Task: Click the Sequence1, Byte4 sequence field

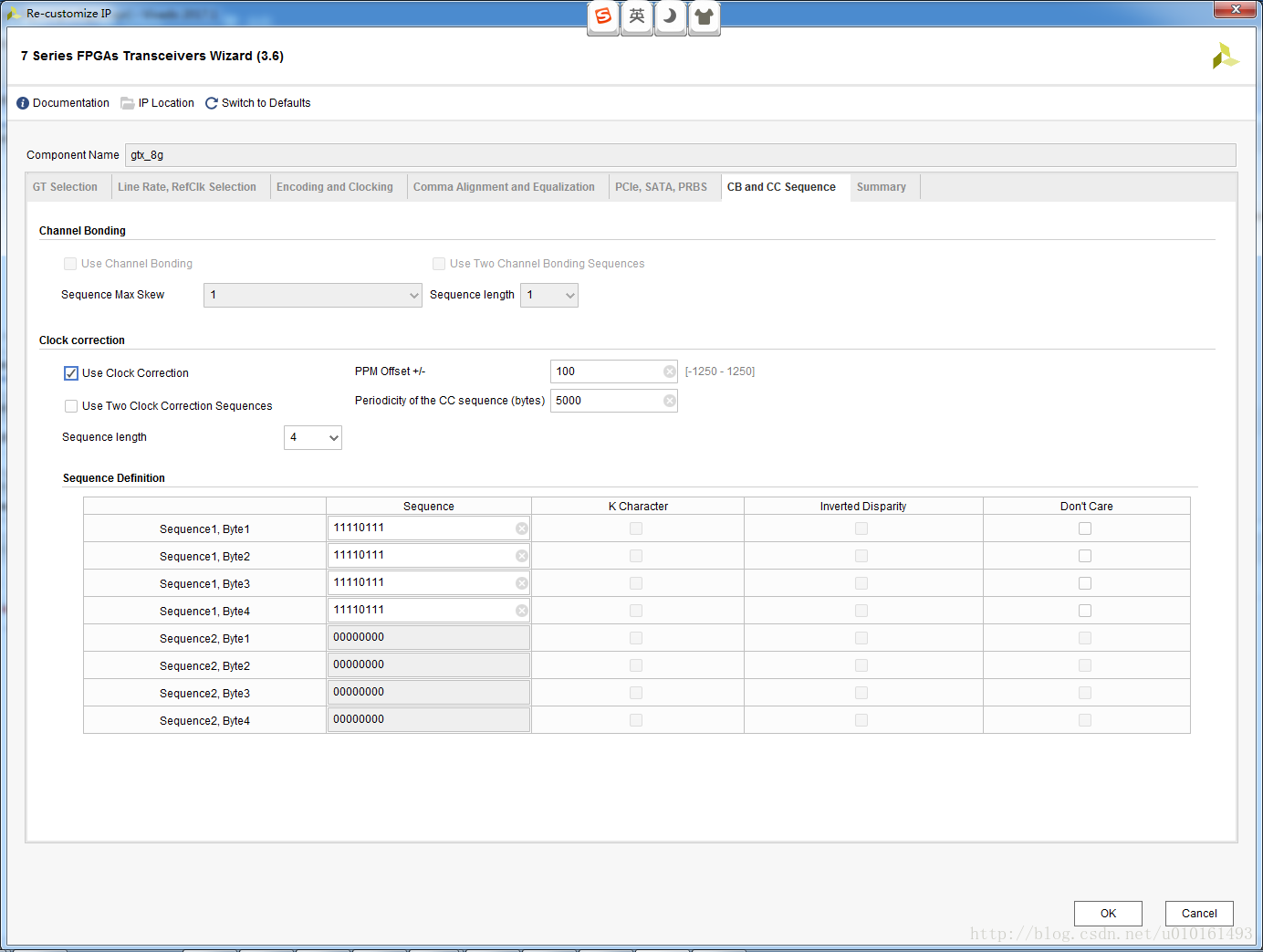Action: [x=429, y=611]
